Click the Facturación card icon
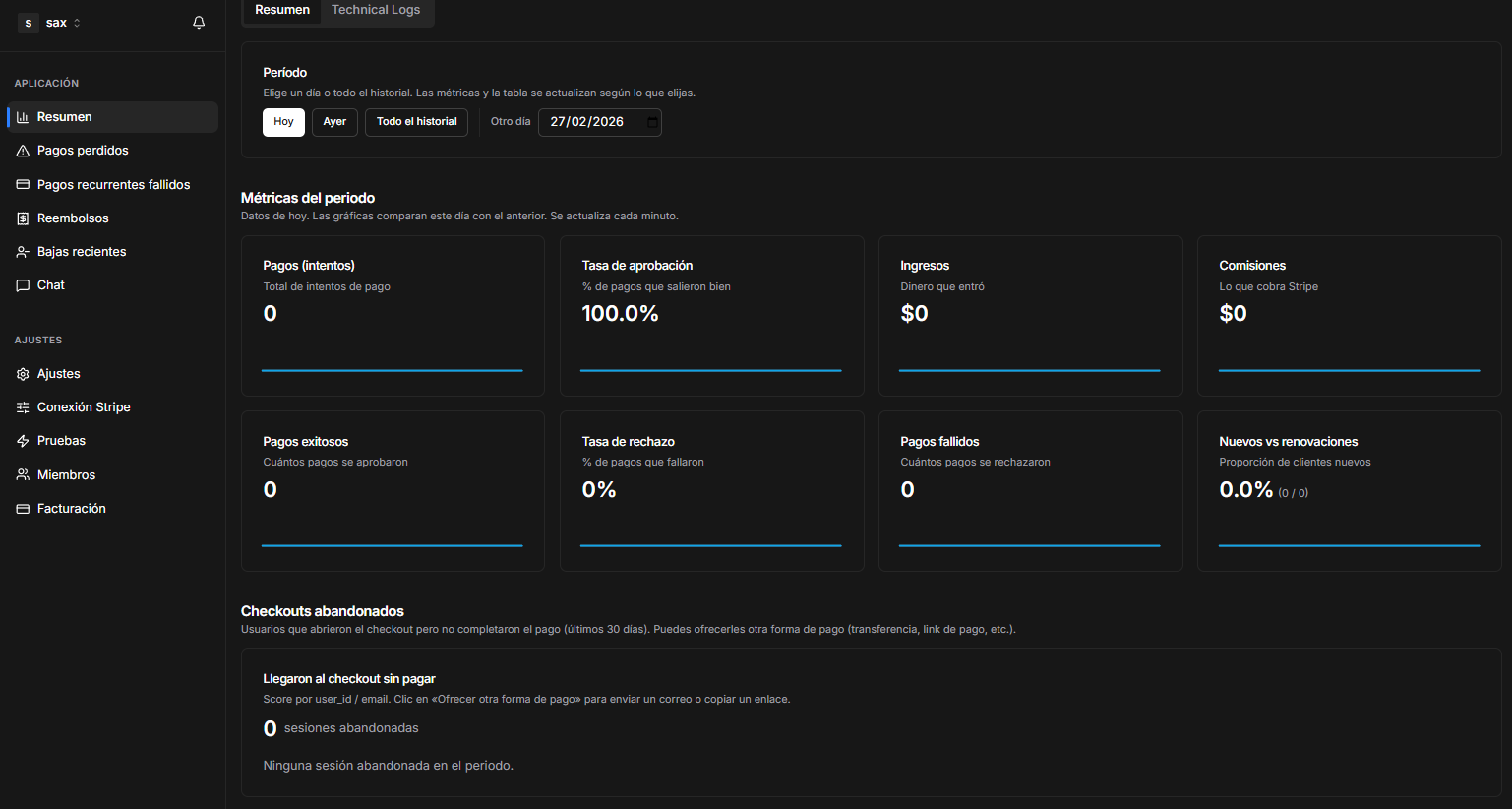This screenshot has width=1512, height=809. pos(21,508)
